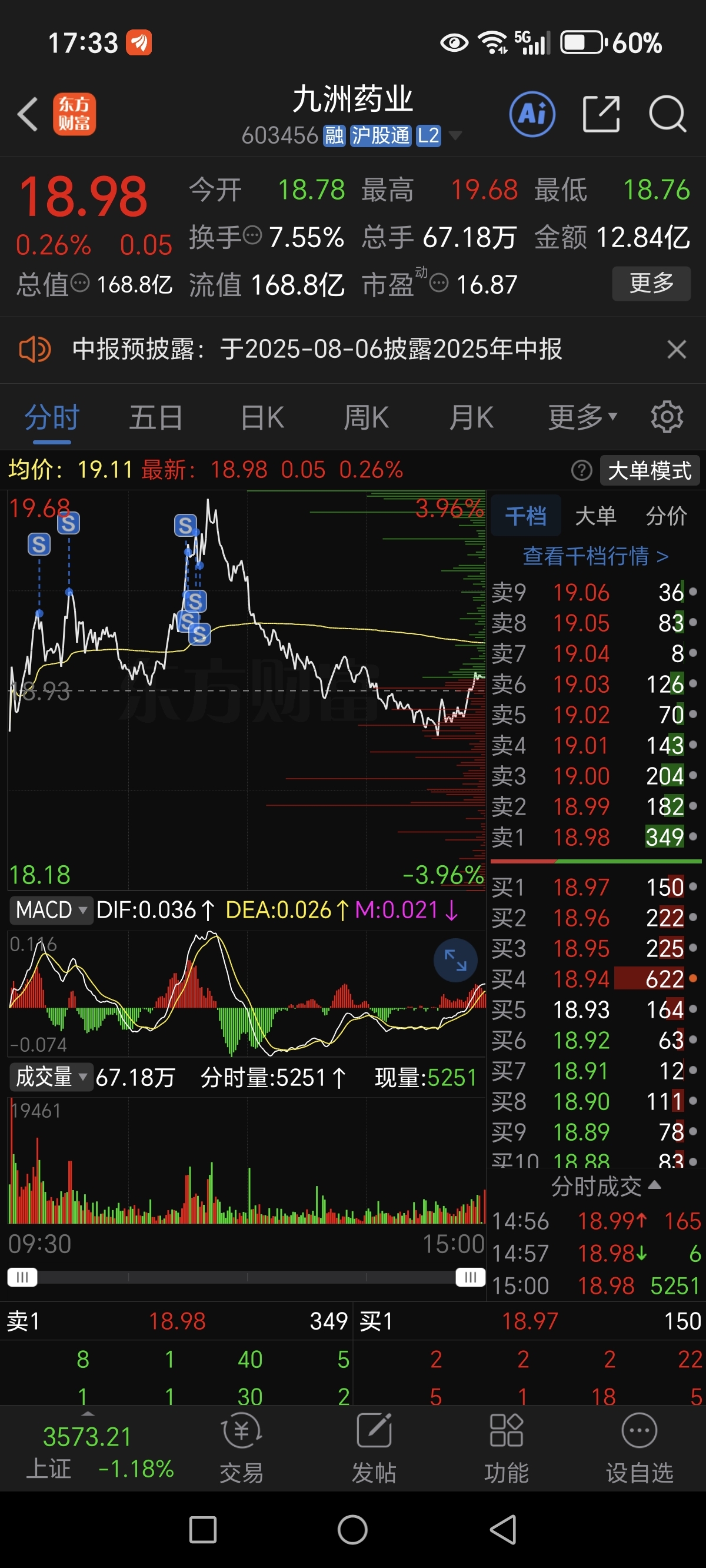Tap 中报预披露 announcement text
The image size is (706, 1568).
pyautogui.click(x=317, y=350)
